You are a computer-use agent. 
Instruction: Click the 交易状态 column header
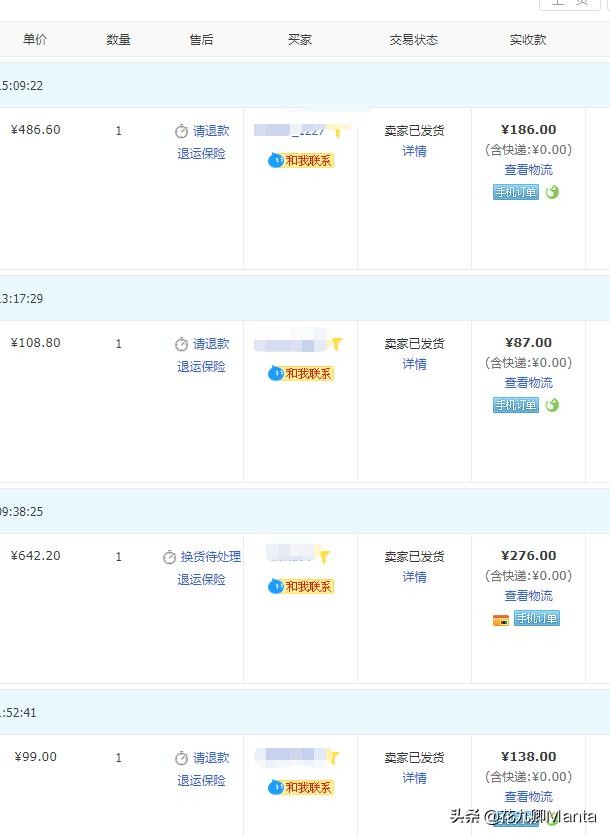click(x=414, y=39)
